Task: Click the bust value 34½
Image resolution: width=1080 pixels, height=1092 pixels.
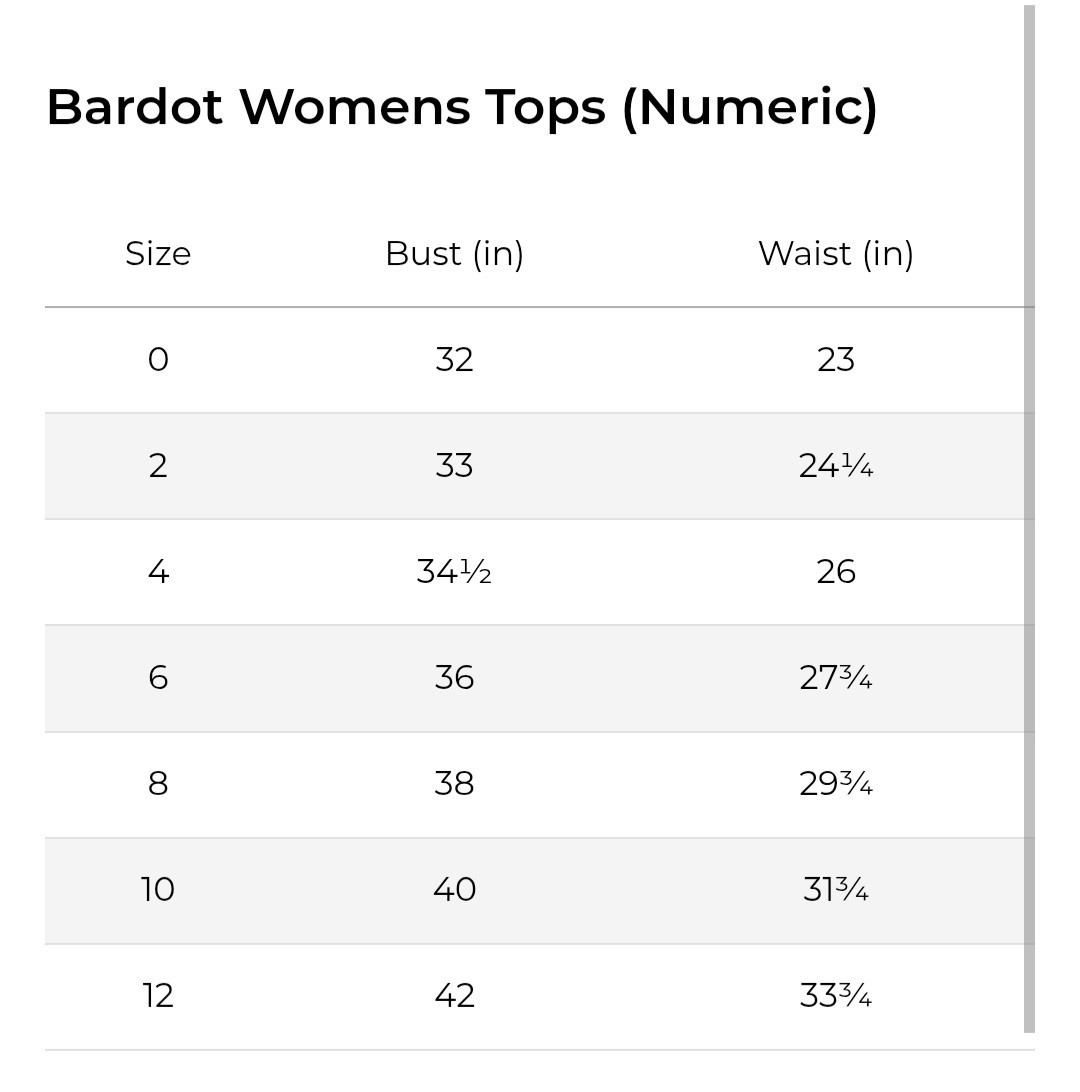Action: coord(454,572)
